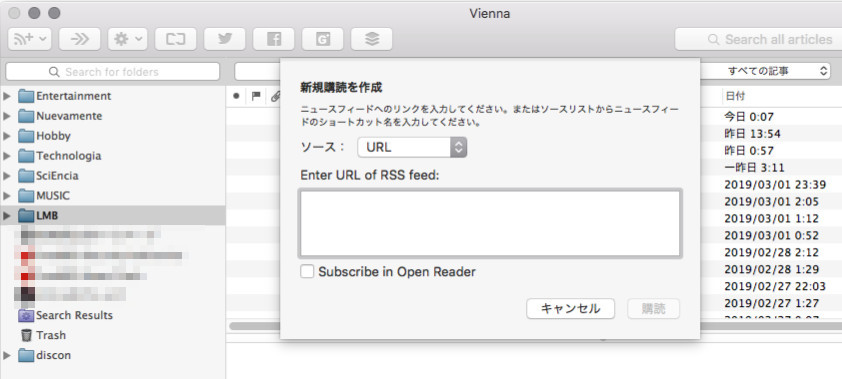Click the Enter URL of RSS feed text box
This screenshot has width=842, height=379.
[x=490, y=223]
